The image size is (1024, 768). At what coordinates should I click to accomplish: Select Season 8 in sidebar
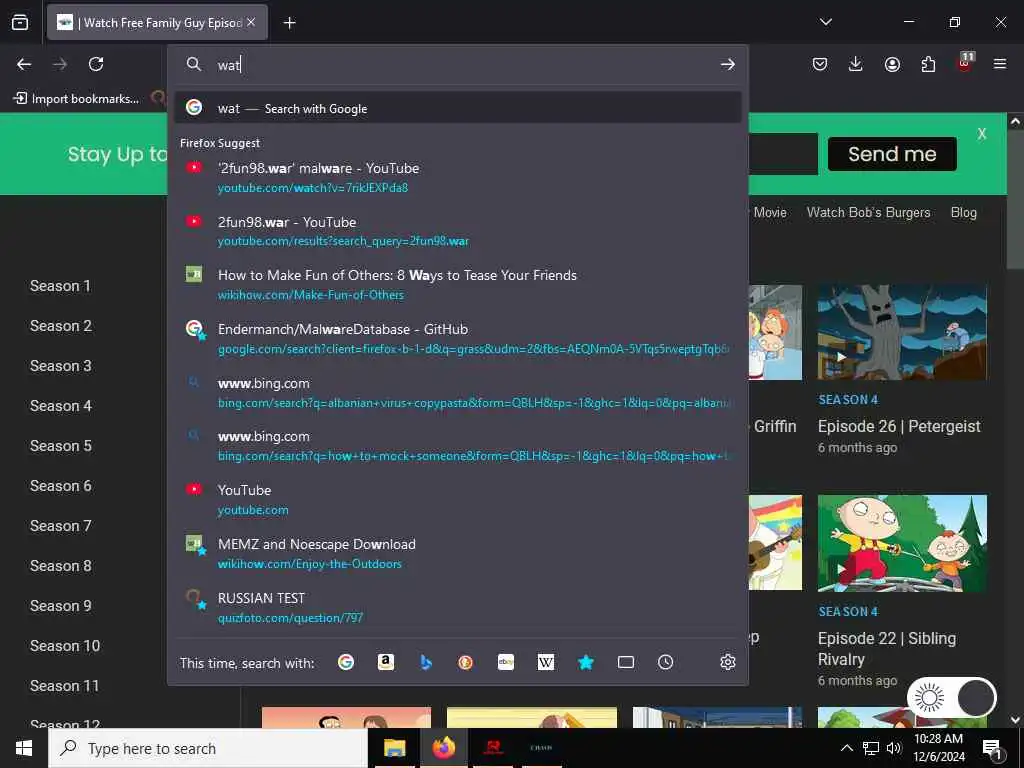point(61,566)
